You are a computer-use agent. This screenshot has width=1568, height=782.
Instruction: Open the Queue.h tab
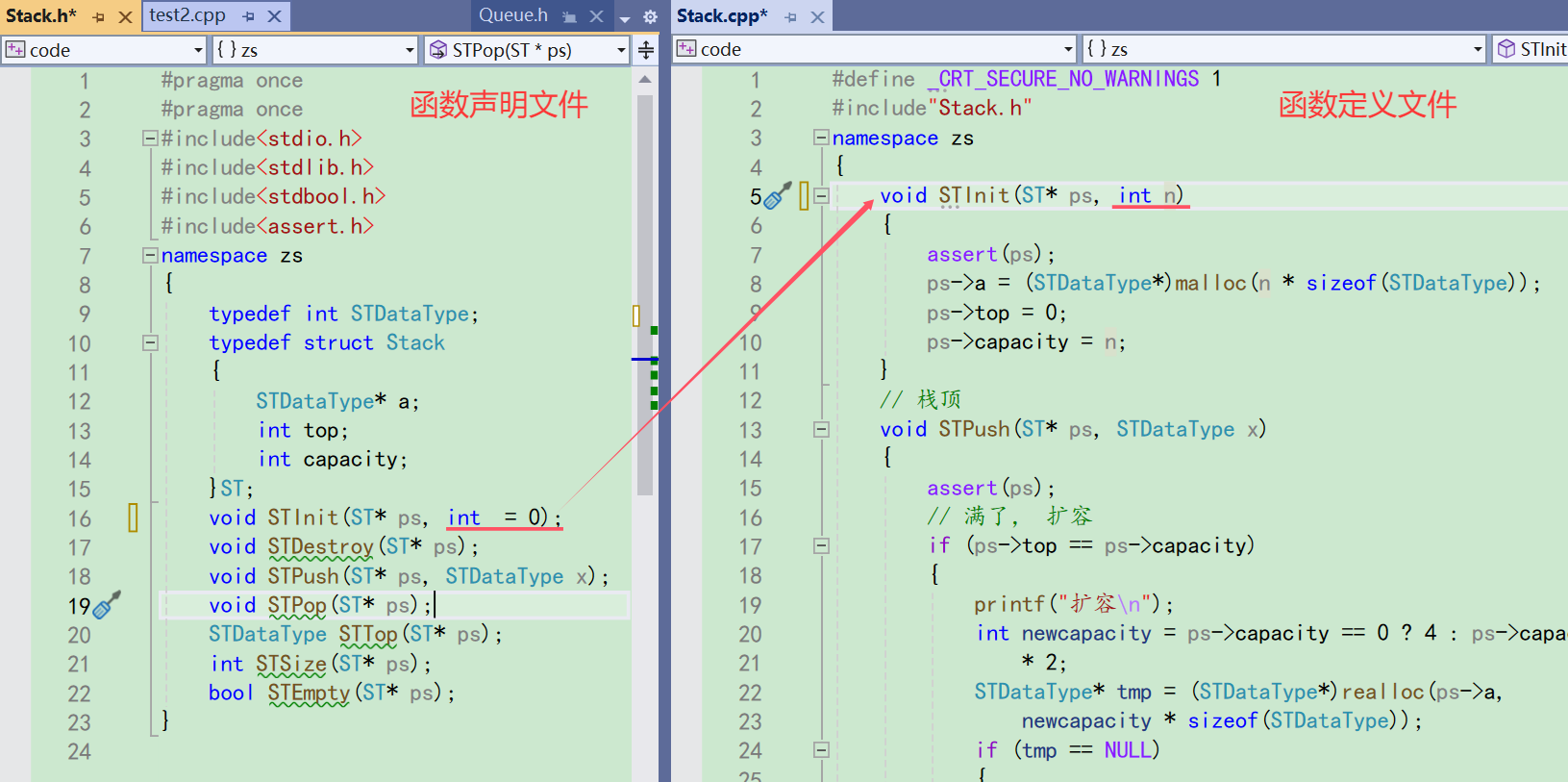click(x=513, y=15)
